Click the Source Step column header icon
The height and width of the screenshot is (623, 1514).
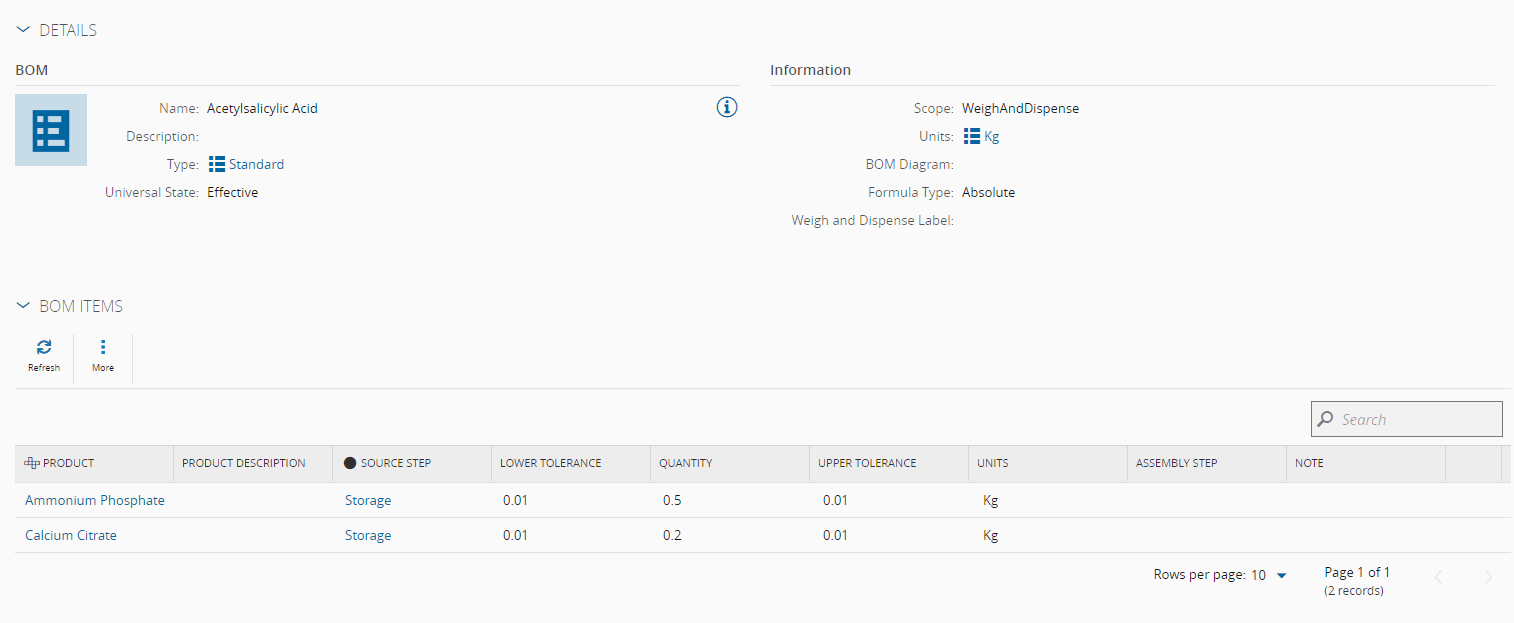[350, 463]
